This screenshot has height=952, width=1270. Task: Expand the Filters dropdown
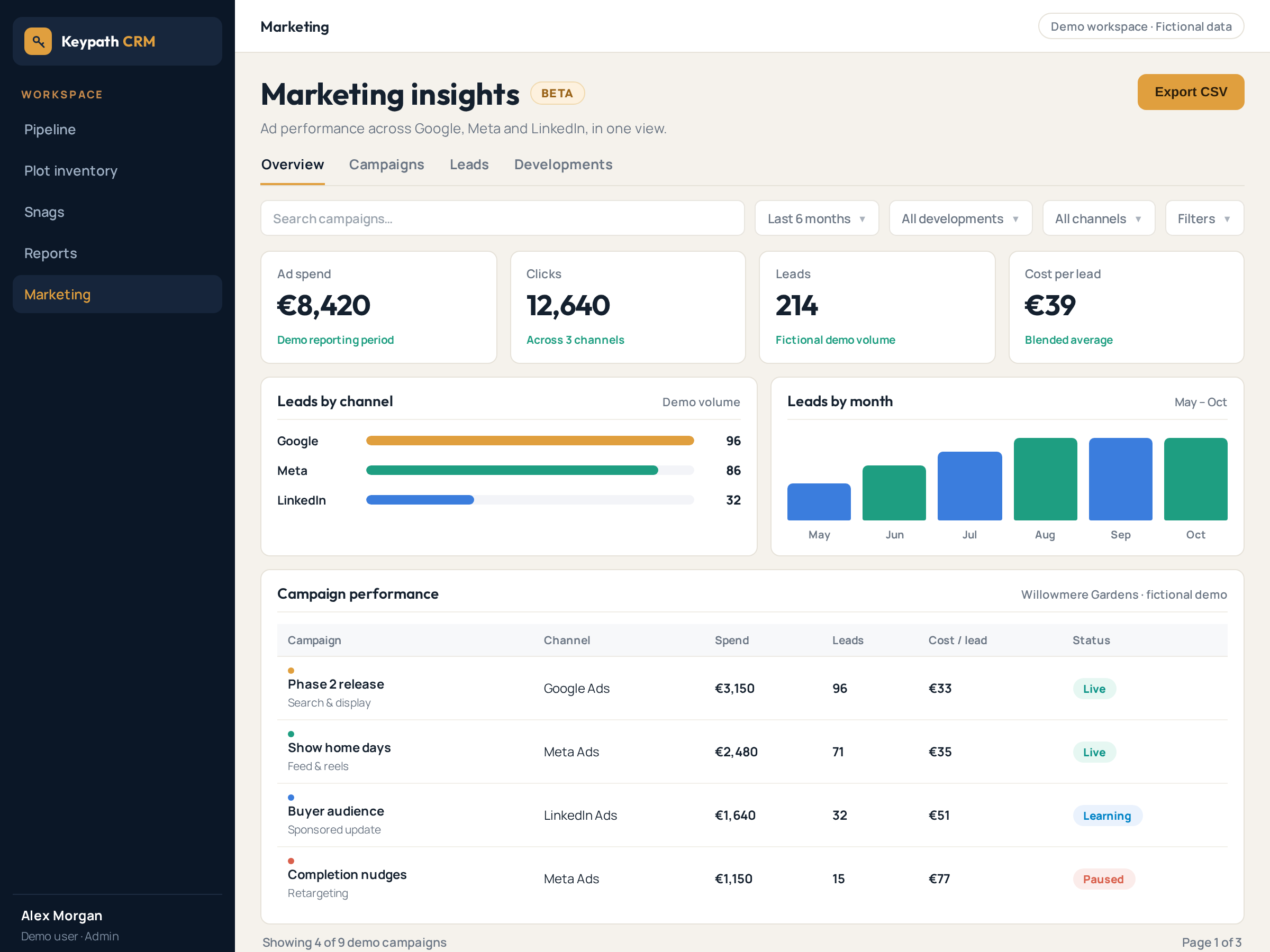coord(1204,218)
